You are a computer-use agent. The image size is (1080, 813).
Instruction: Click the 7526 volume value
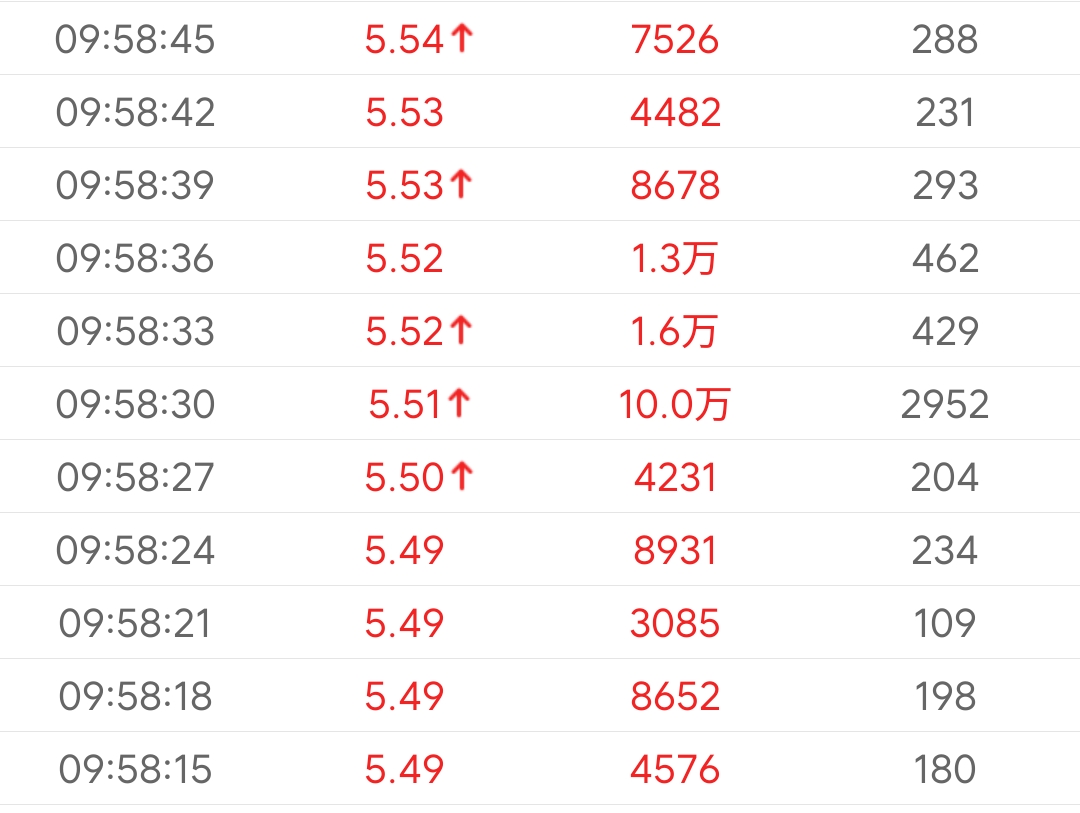click(675, 39)
